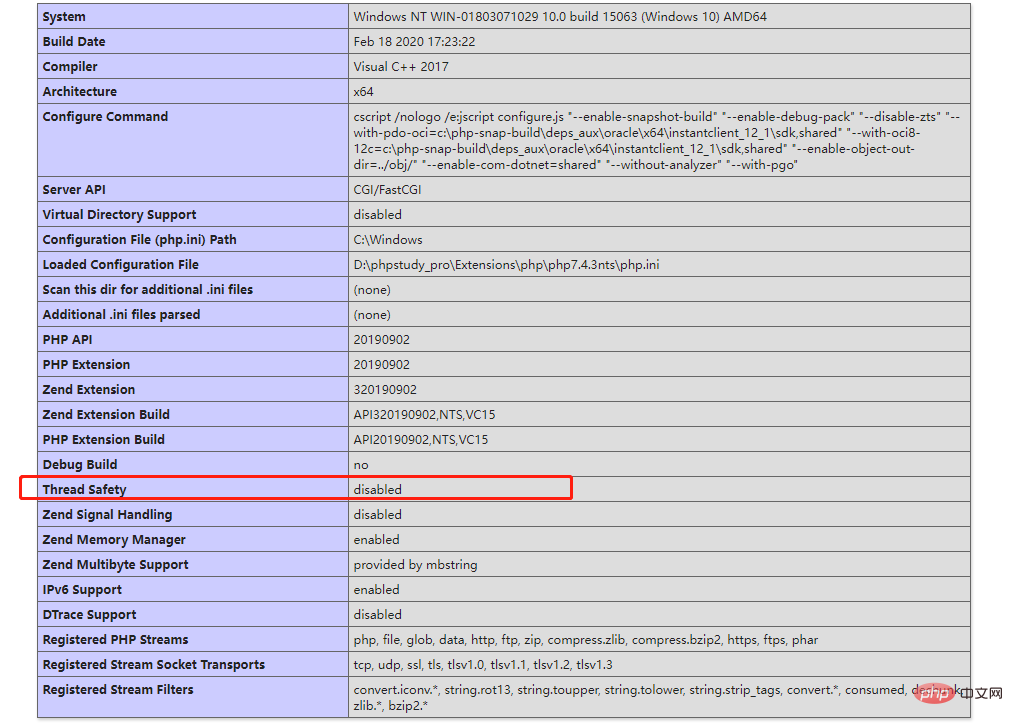The image size is (1013, 726).
Task: Select "(none)" in the Scan this dir row
Action: pyautogui.click(x=372, y=290)
